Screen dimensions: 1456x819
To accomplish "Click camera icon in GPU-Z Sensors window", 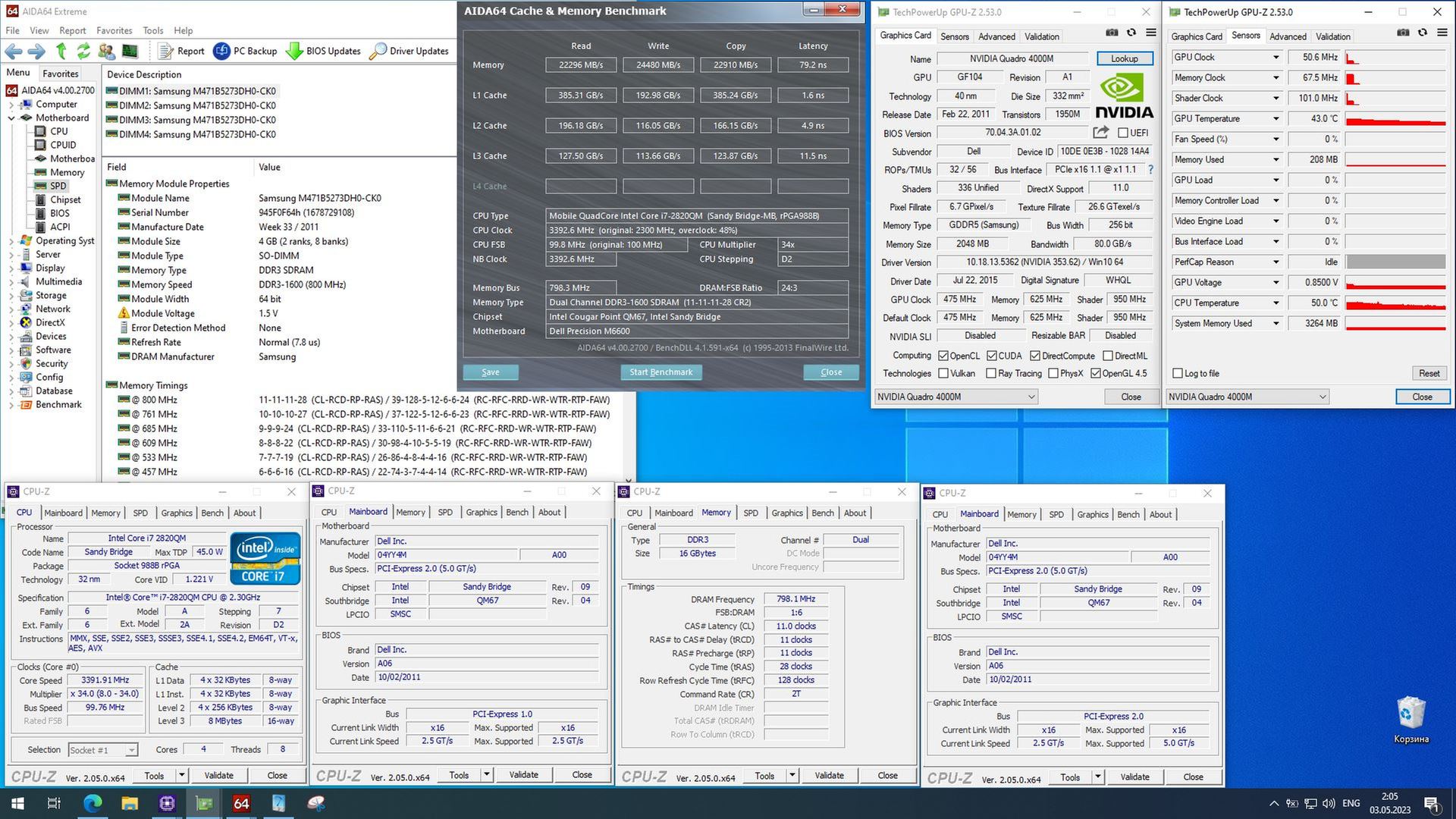I will coord(1403,33).
